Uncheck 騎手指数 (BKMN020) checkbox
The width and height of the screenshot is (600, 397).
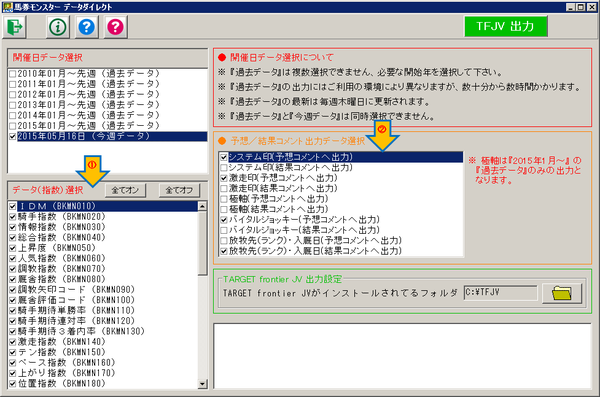coord(13,217)
